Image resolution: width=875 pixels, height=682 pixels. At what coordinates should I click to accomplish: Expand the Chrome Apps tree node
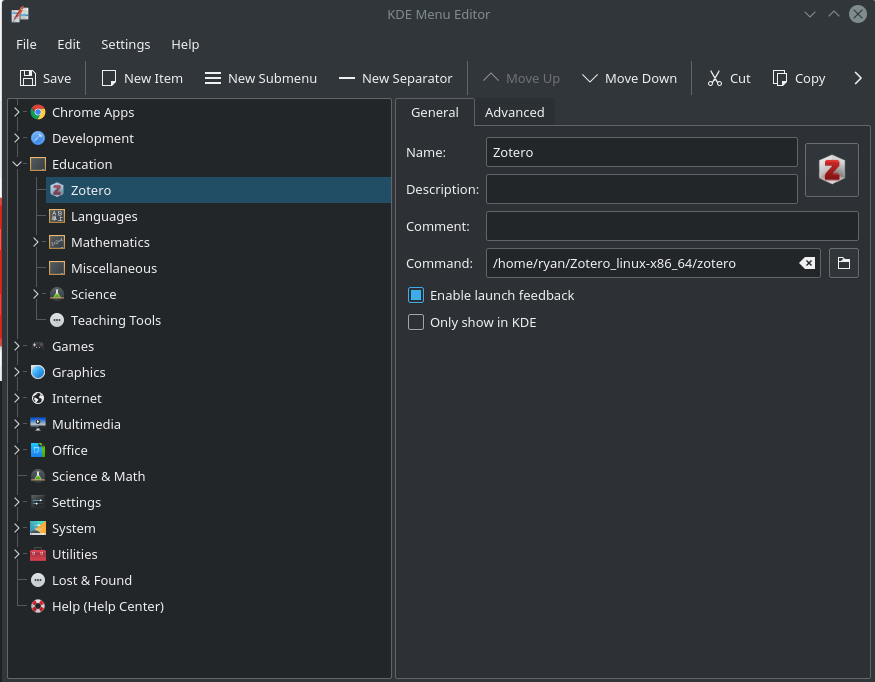(17, 112)
